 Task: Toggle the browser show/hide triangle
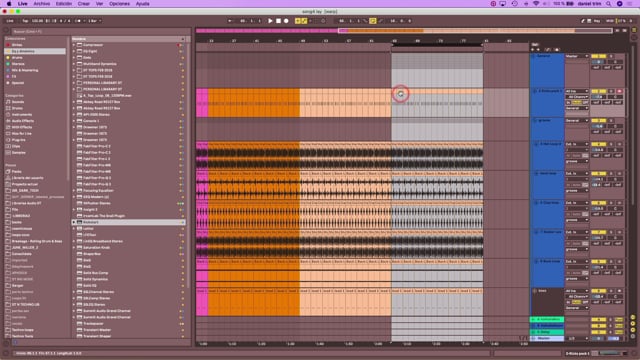tap(6, 31)
